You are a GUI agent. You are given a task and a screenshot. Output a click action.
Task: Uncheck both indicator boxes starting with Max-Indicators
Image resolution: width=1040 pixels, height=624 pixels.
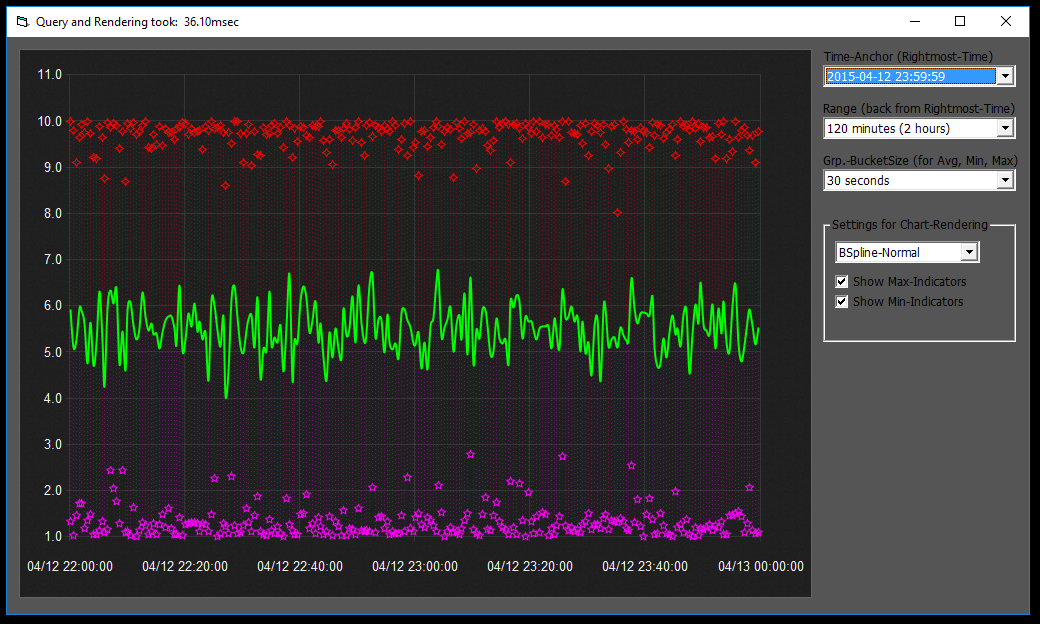coord(841,281)
